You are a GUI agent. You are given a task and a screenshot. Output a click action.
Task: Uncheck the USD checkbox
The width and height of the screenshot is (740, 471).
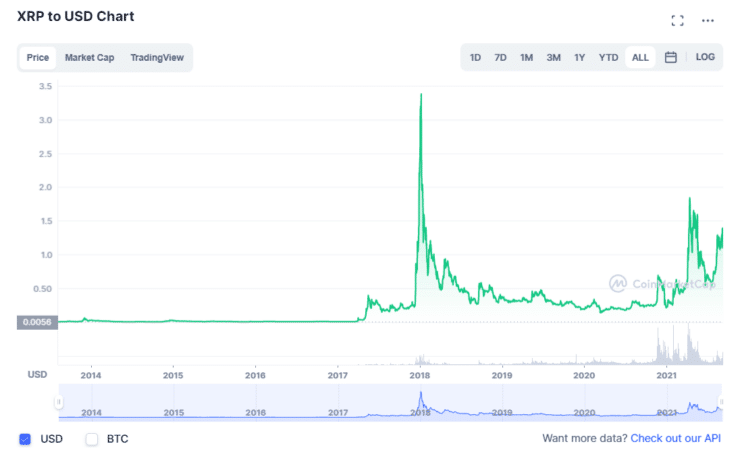pos(25,439)
